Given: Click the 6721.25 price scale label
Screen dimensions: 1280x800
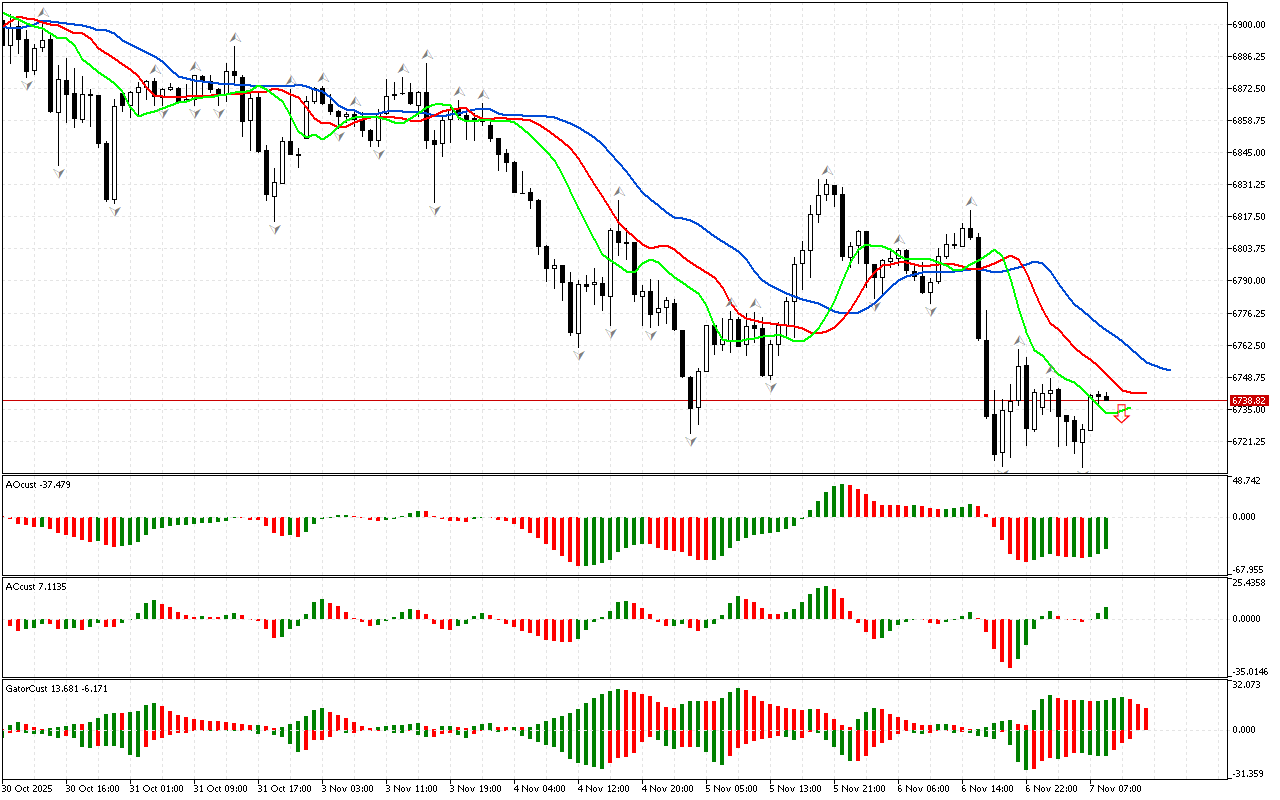Looking at the screenshot, I should click(x=1249, y=441).
